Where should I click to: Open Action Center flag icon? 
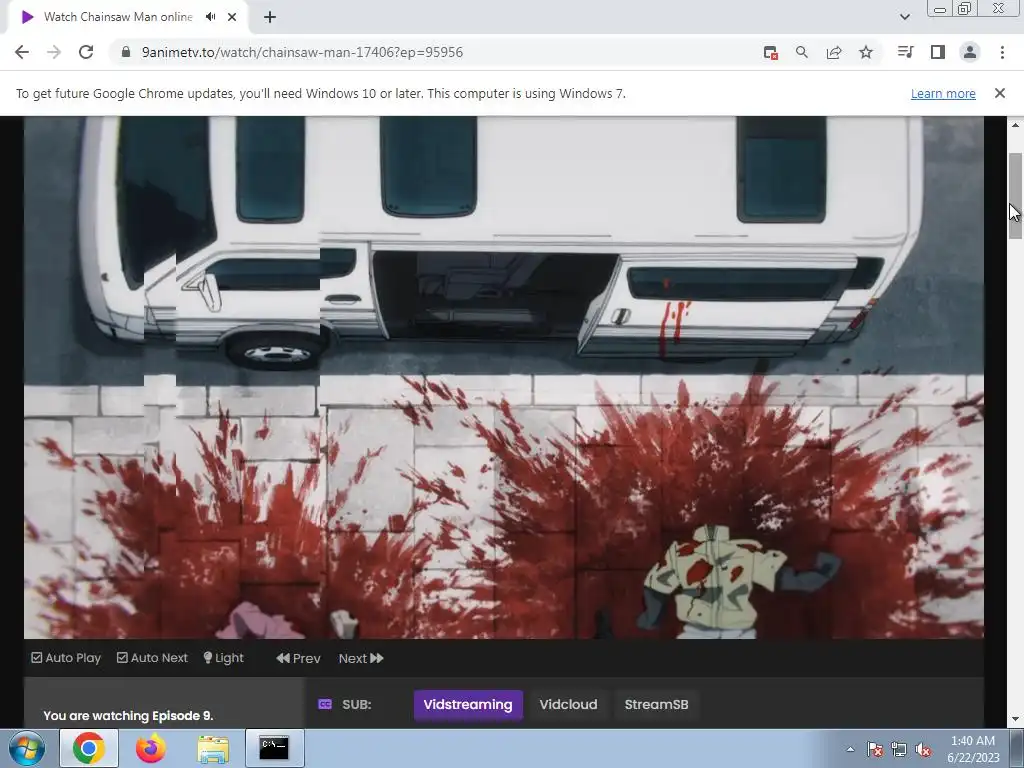(x=875, y=749)
